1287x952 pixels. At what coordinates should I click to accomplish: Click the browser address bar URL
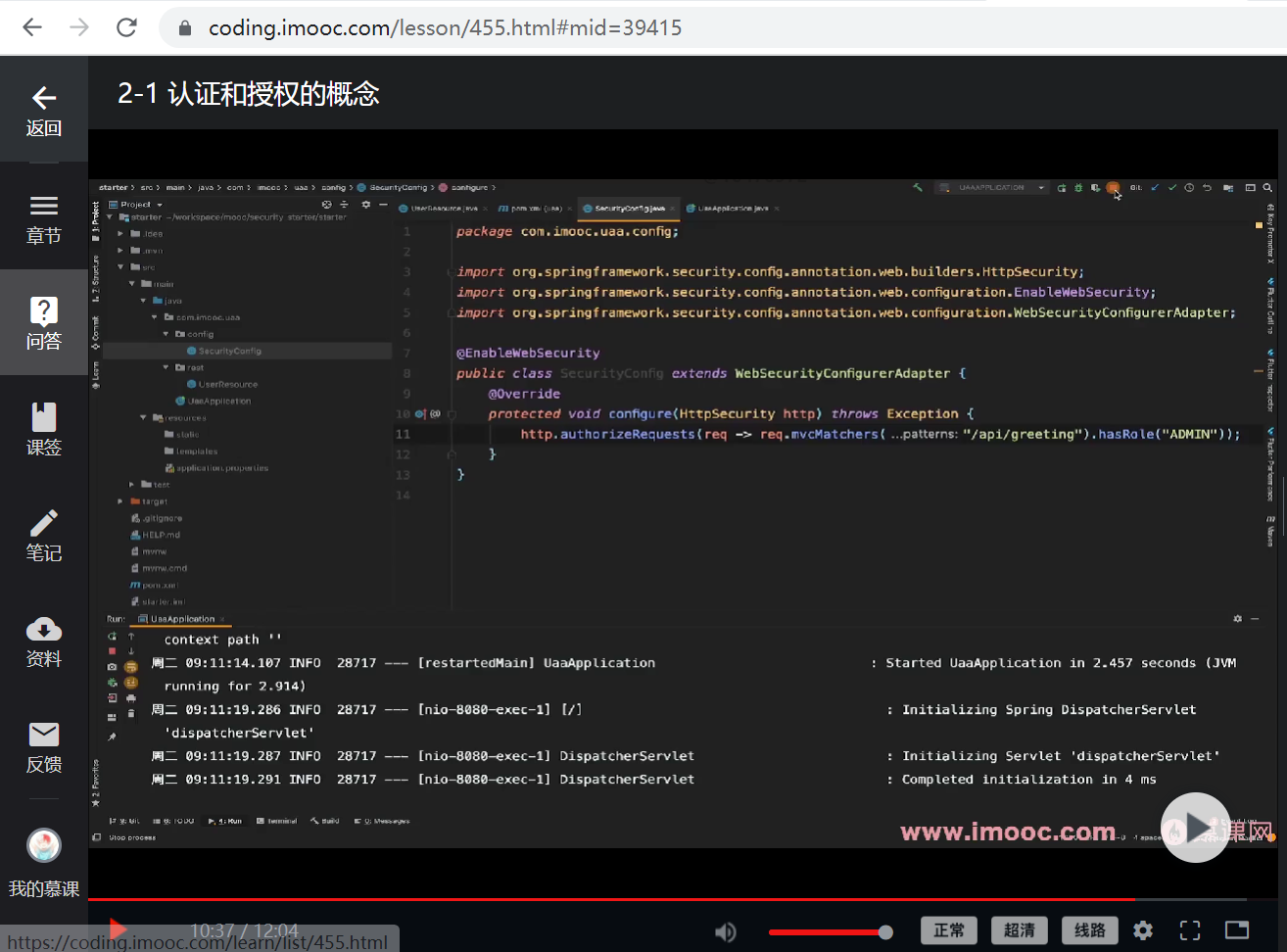[445, 27]
